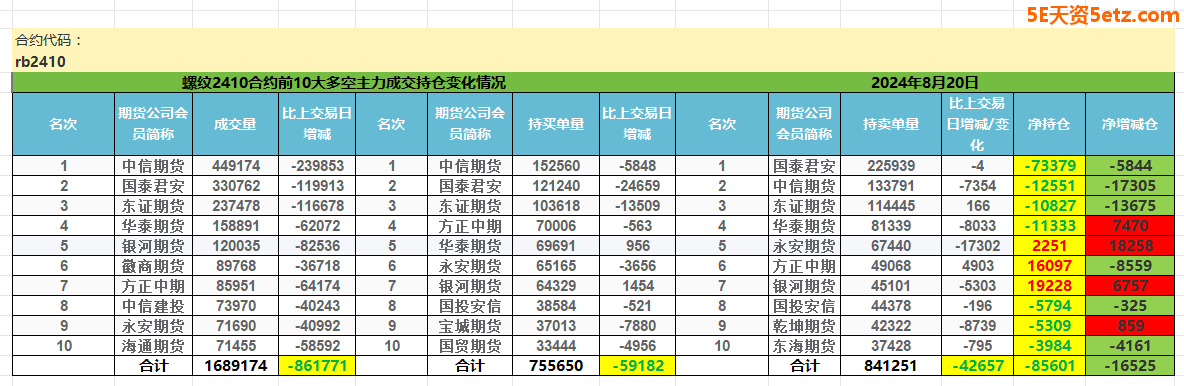Click the change value 166
Viewport: 1184px width, 386px height.
pyautogui.click(x=977, y=205)
